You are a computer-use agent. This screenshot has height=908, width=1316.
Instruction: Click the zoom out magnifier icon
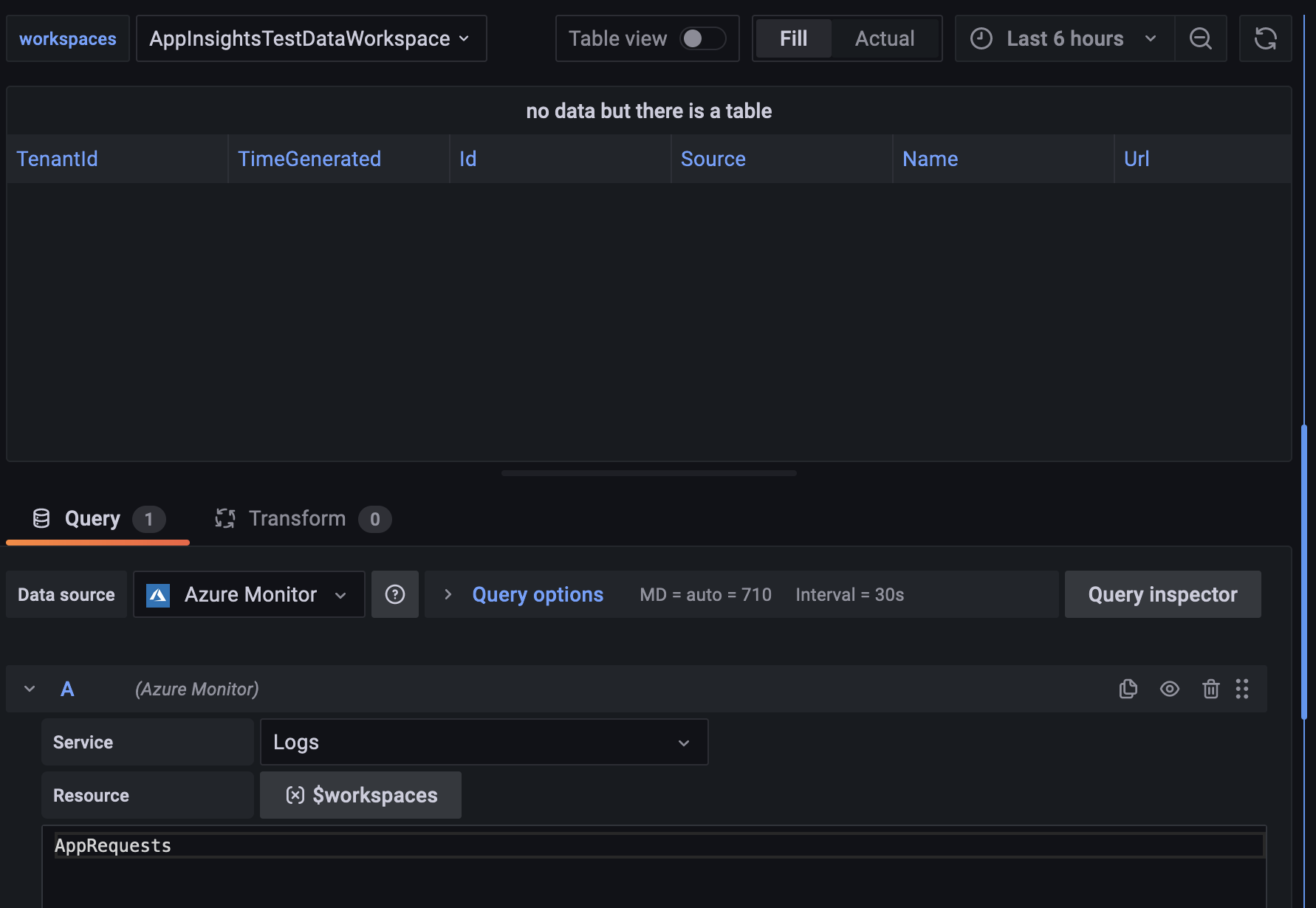[x=1201, y=38]
